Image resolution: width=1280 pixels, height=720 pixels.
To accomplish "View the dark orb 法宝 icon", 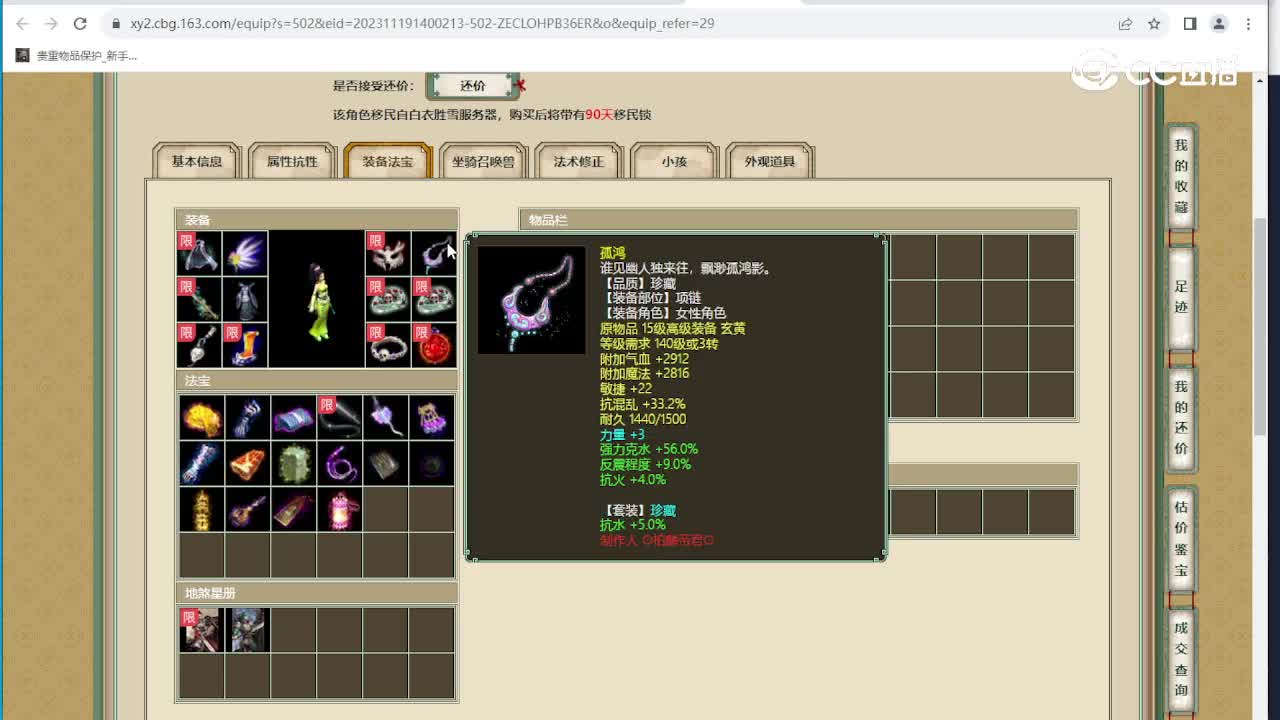I will [432, 463].
